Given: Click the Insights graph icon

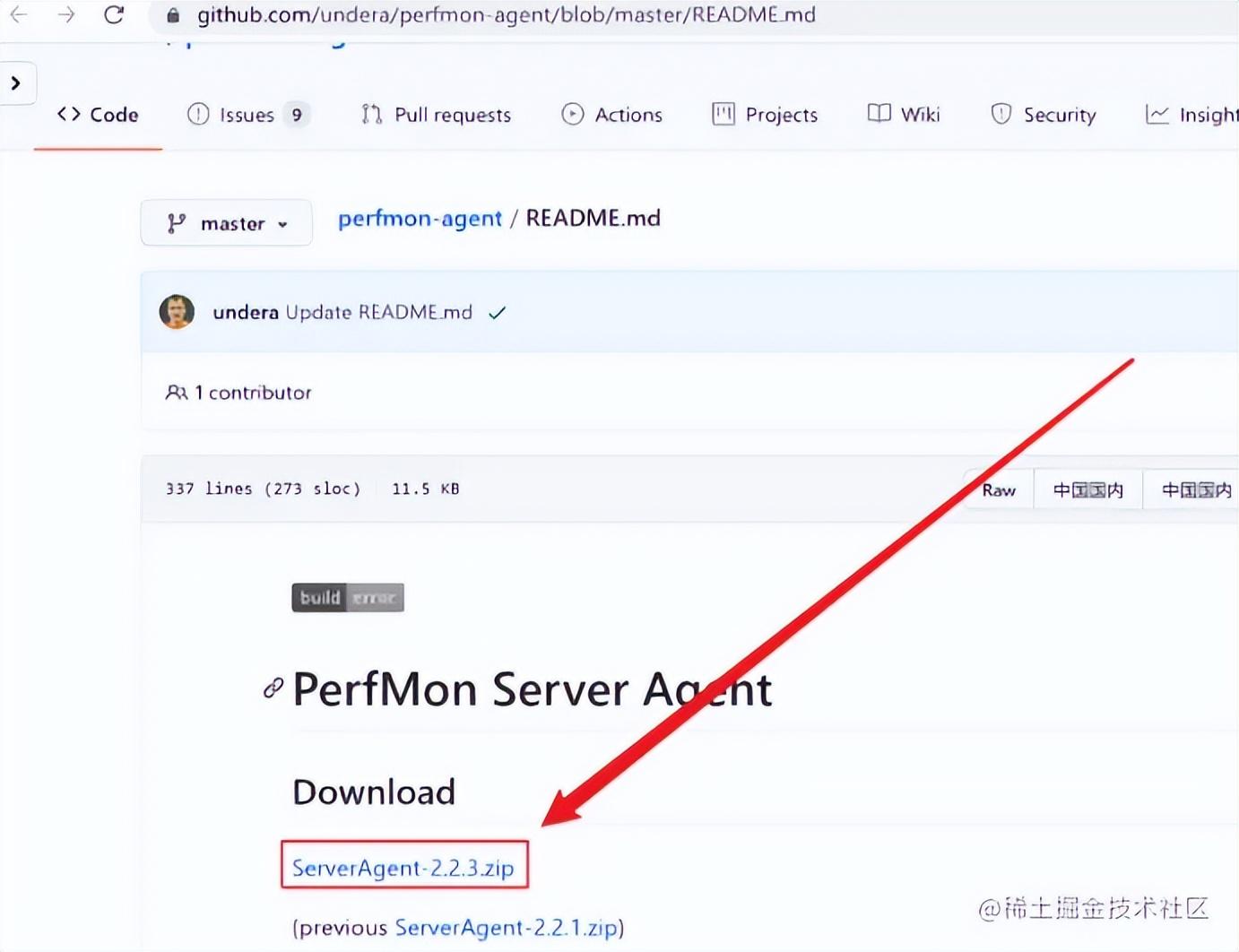Looking at the screenshot, I should 1157,114.
